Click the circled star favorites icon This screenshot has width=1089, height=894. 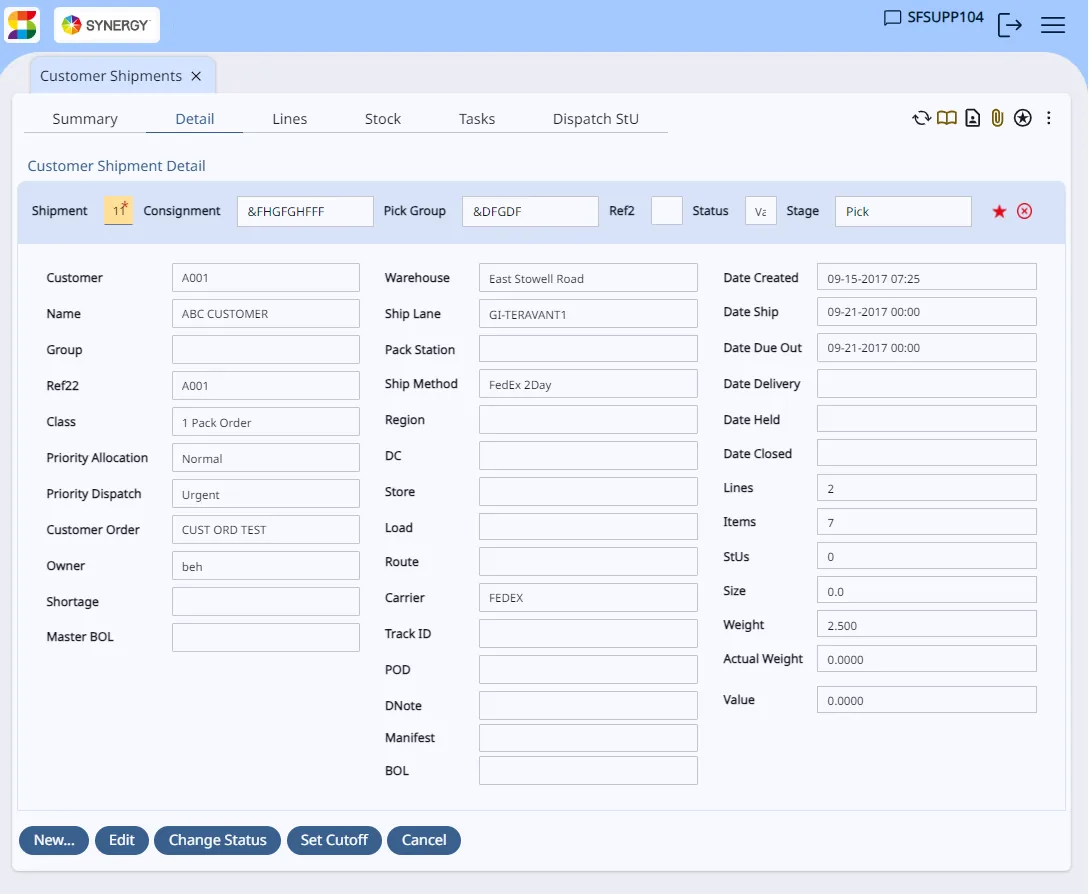coord(1022,118)
